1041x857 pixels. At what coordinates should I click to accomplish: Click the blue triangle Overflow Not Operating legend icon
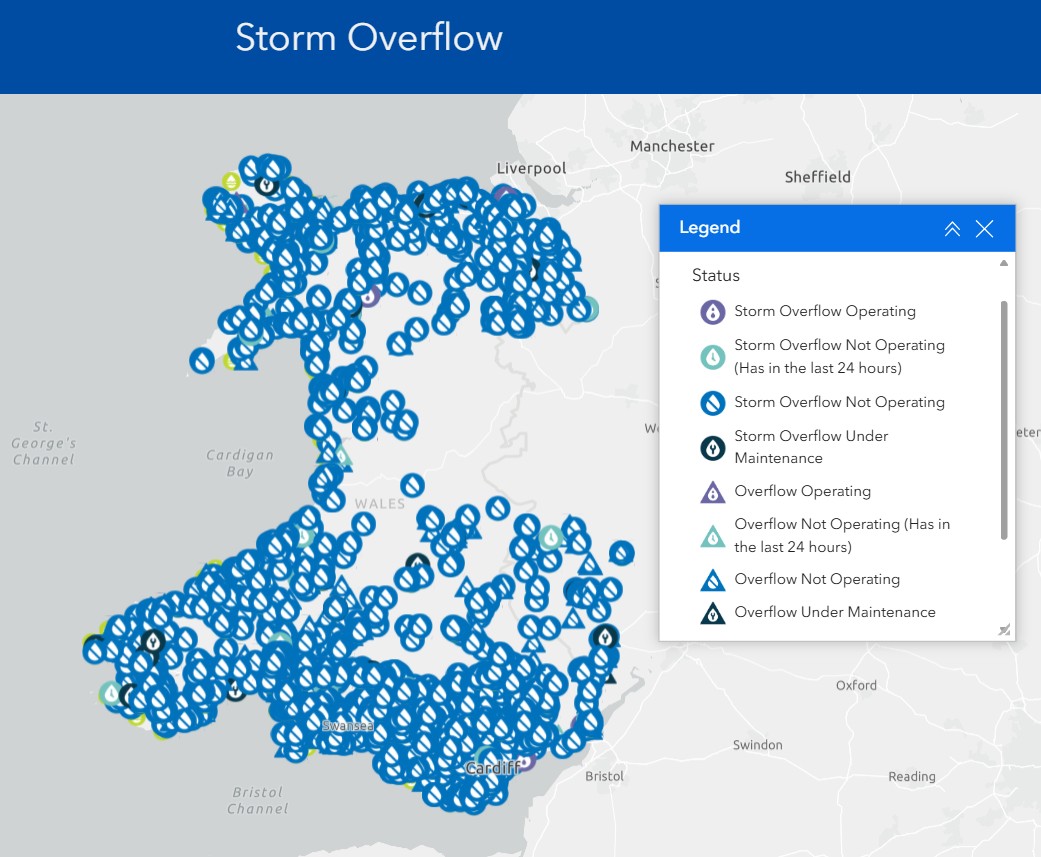pos(712,580)
